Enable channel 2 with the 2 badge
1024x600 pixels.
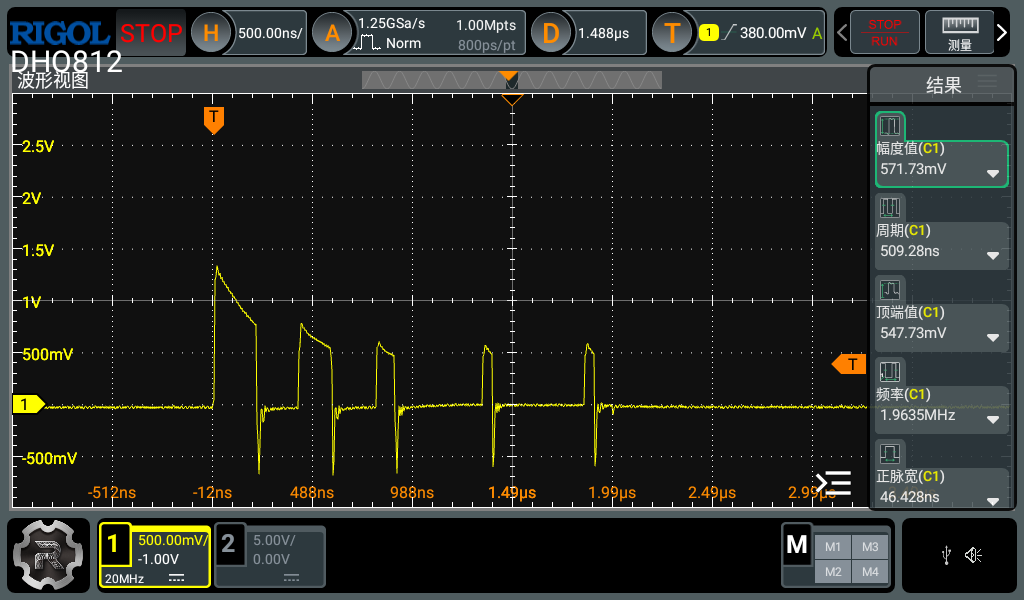[x=228, y=543]
